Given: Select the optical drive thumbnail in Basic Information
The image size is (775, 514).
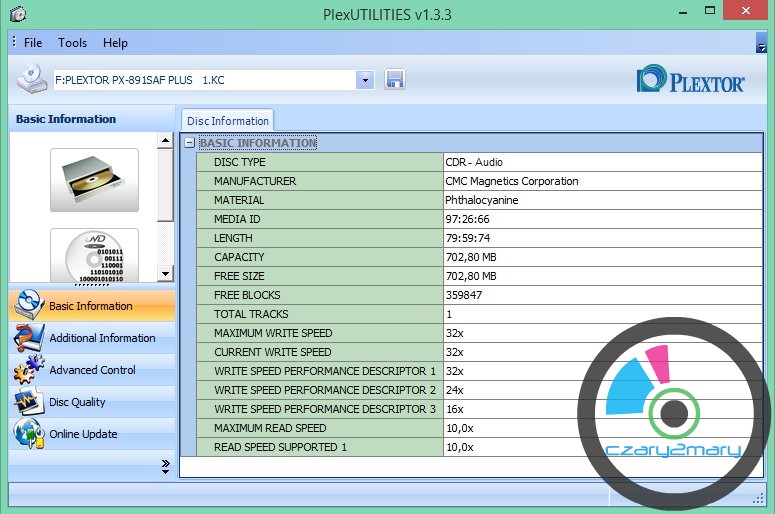Looking at the screenshot, I should coord(94,180).
